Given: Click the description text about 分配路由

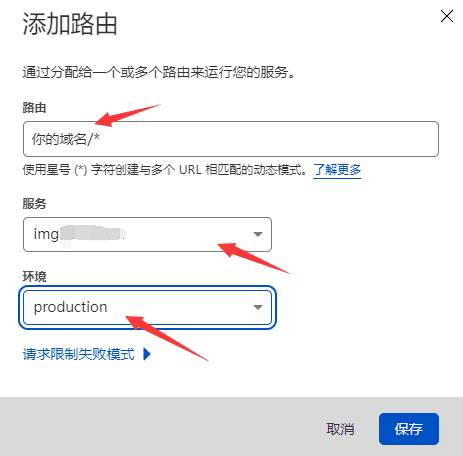Looking at the screenshot, I should (x=159, y=72).
